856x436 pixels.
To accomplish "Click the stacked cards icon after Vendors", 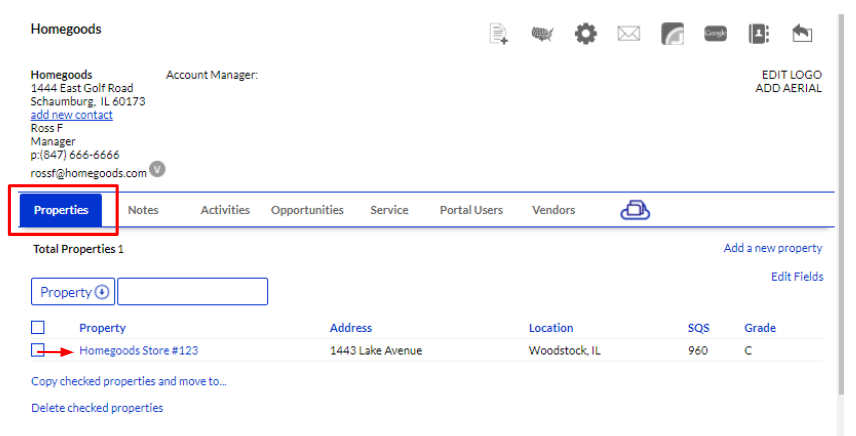I will click(x=635, y=210).
